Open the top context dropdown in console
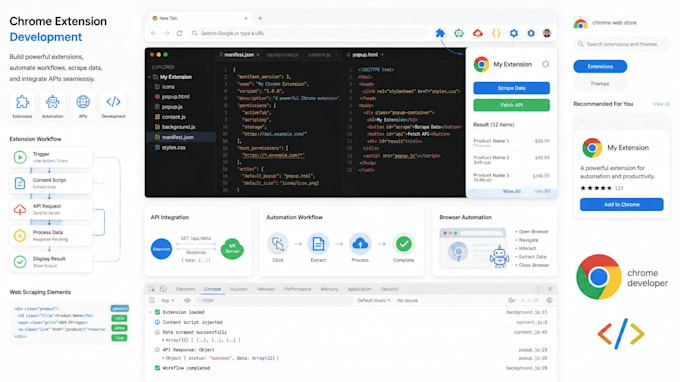 167,300
